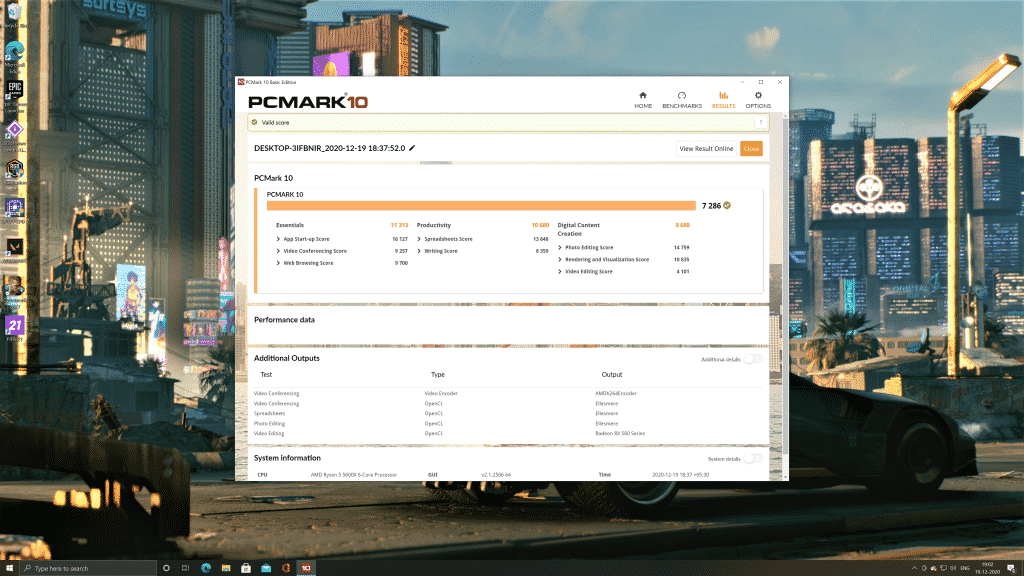Expand Spreadsheets Score details

coord(419,239)
